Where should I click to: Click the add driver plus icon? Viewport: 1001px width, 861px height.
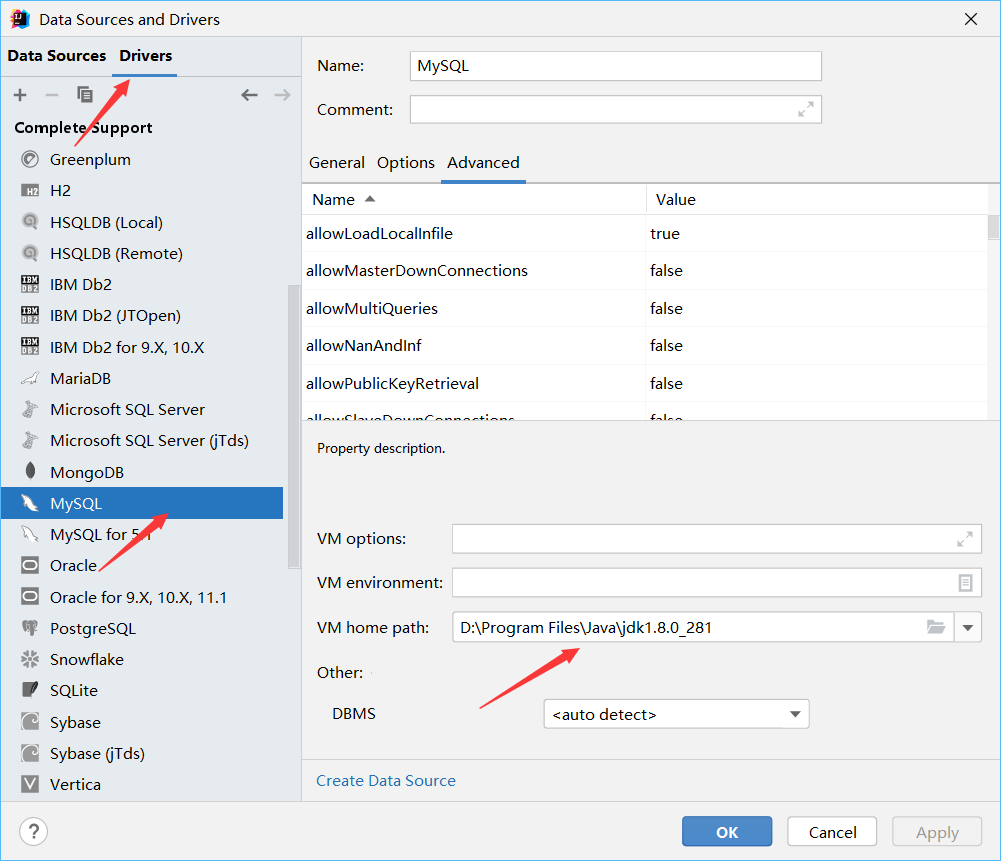tap(20, 95)
